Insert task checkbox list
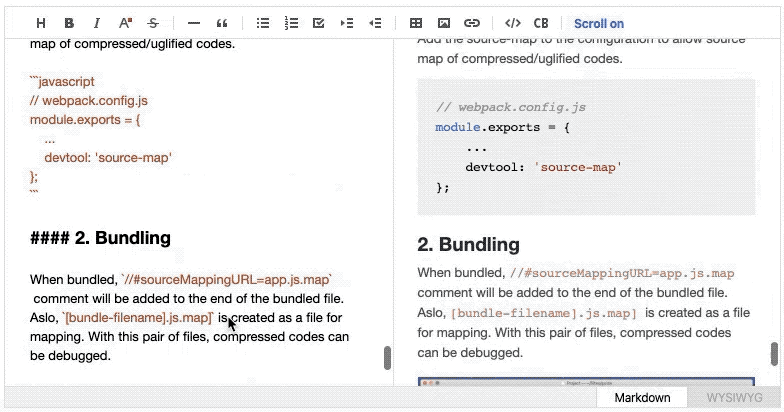Viewport: 784px width, 412px height. tap(318, 23)
